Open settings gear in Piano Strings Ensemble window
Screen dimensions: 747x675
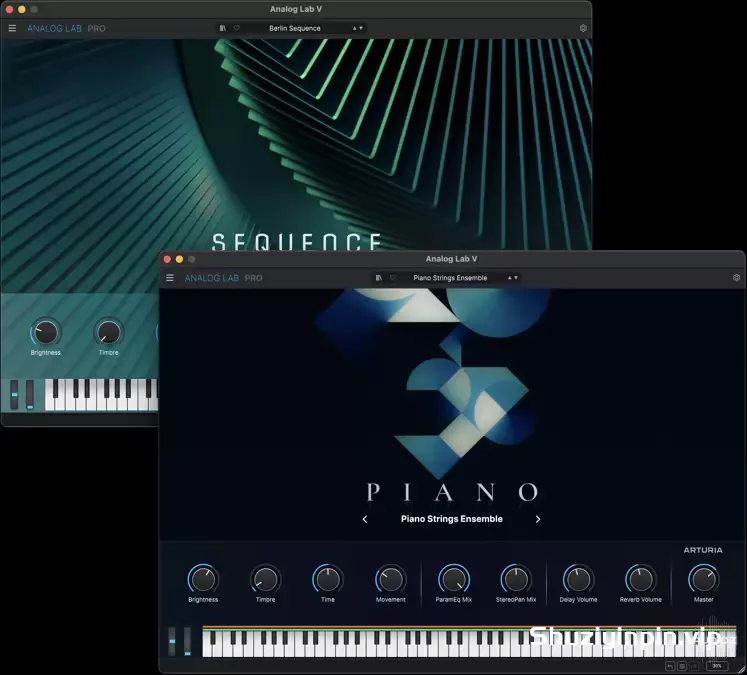[x=737, y=278]
